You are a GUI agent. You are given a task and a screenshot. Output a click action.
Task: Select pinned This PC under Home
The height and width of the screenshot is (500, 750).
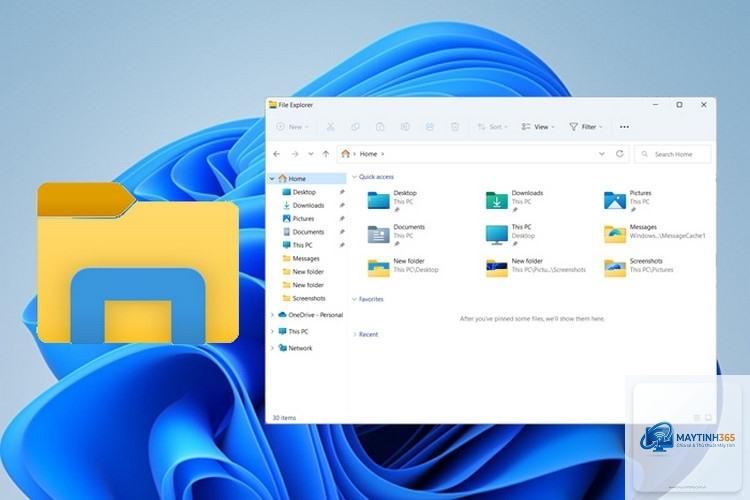click(x=302, y=245)
